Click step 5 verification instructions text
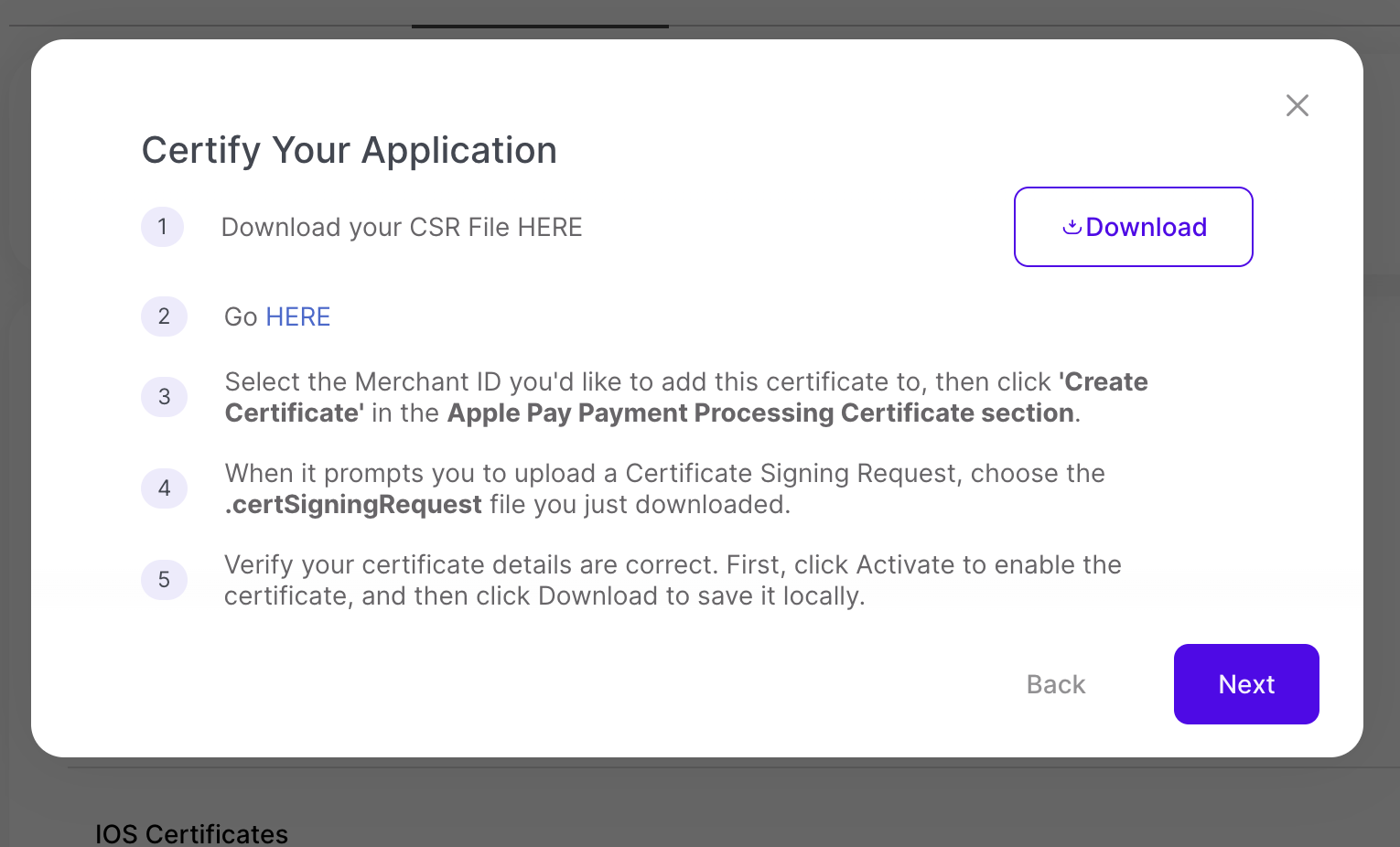The width and height of the screenshot is (1400, 847). 673,579
